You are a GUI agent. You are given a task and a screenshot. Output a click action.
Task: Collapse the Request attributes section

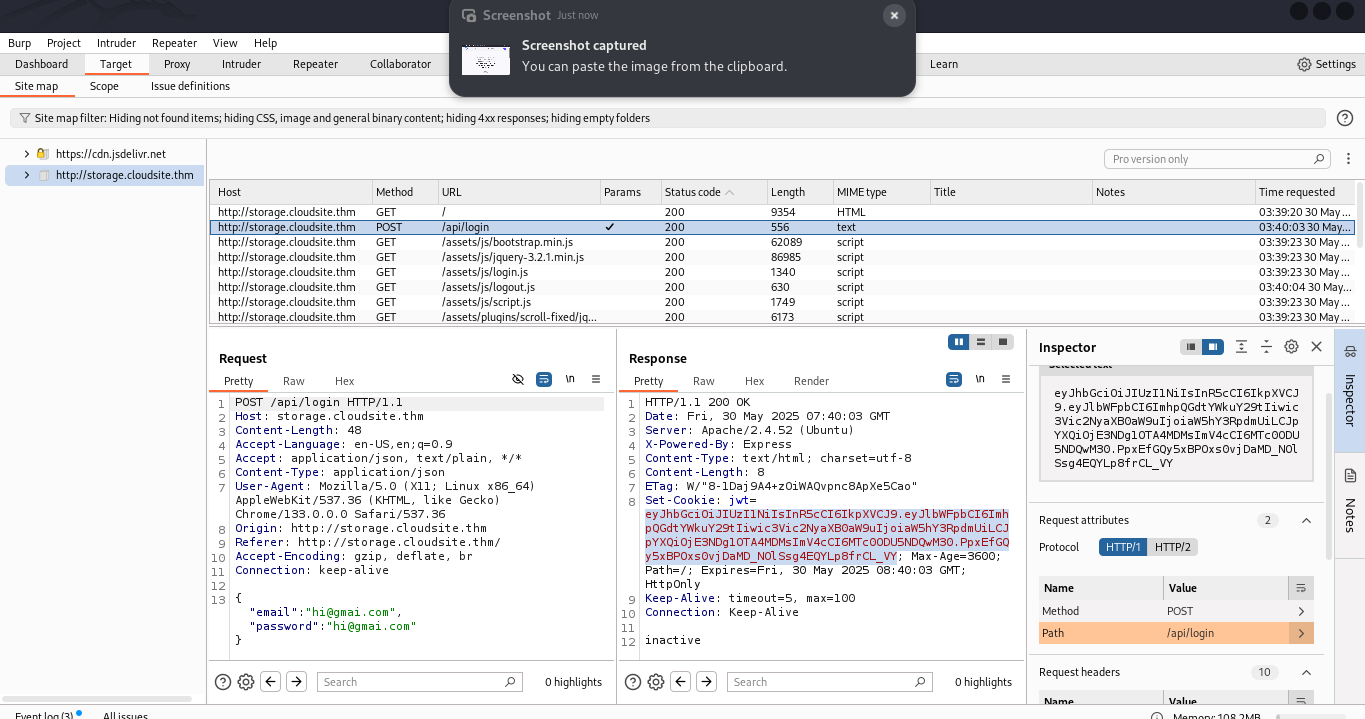[1306, 520]
